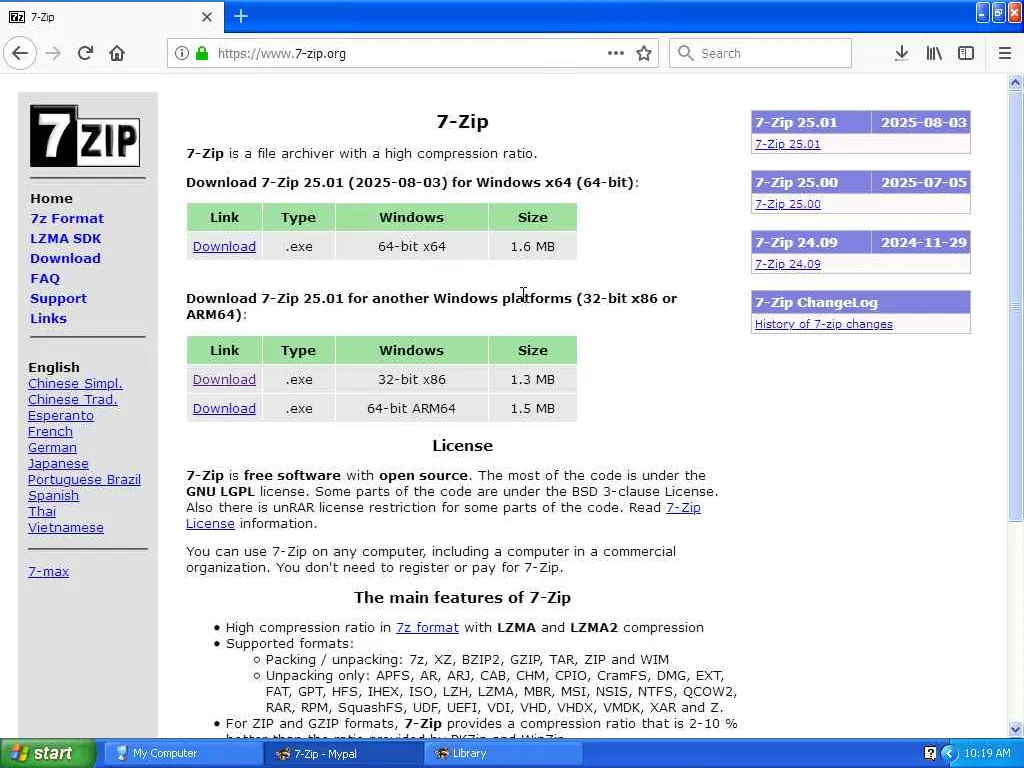Open the browser hamburger menu
The image size is (1024, 768).
coord(1004,54)
